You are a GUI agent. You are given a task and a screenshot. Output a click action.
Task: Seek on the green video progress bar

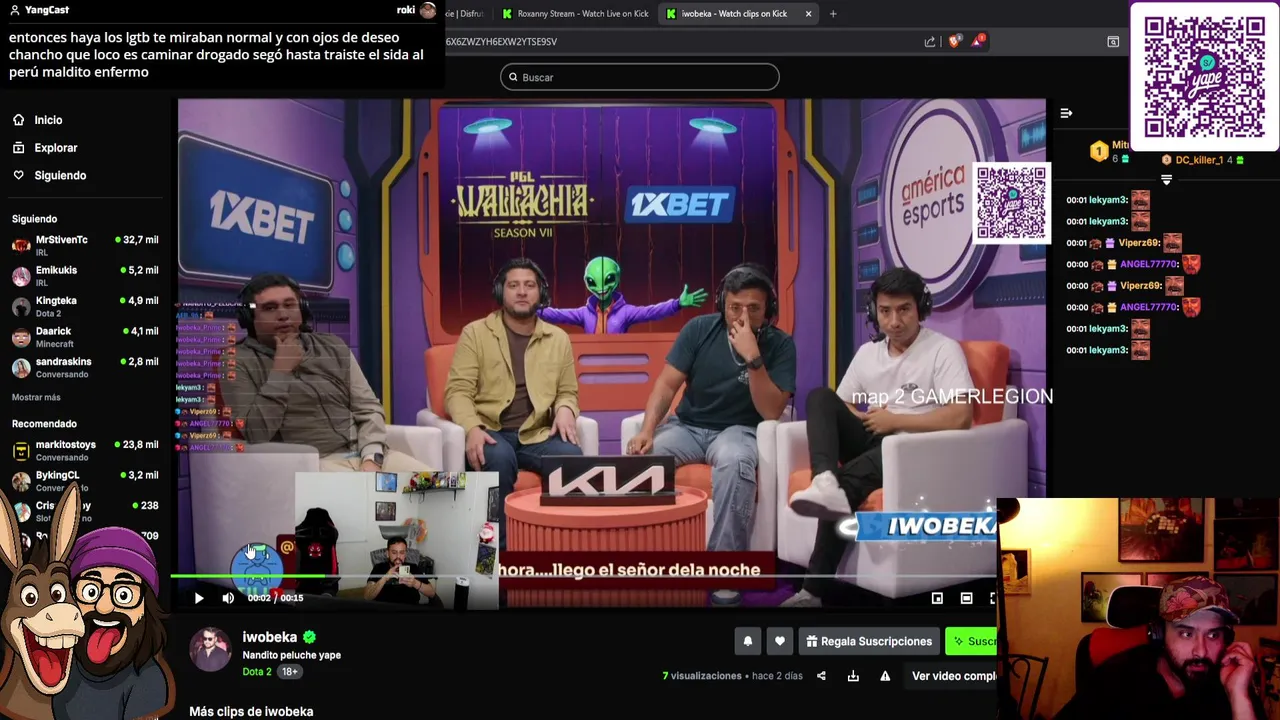pyautogui.click(x=583, y=576)
